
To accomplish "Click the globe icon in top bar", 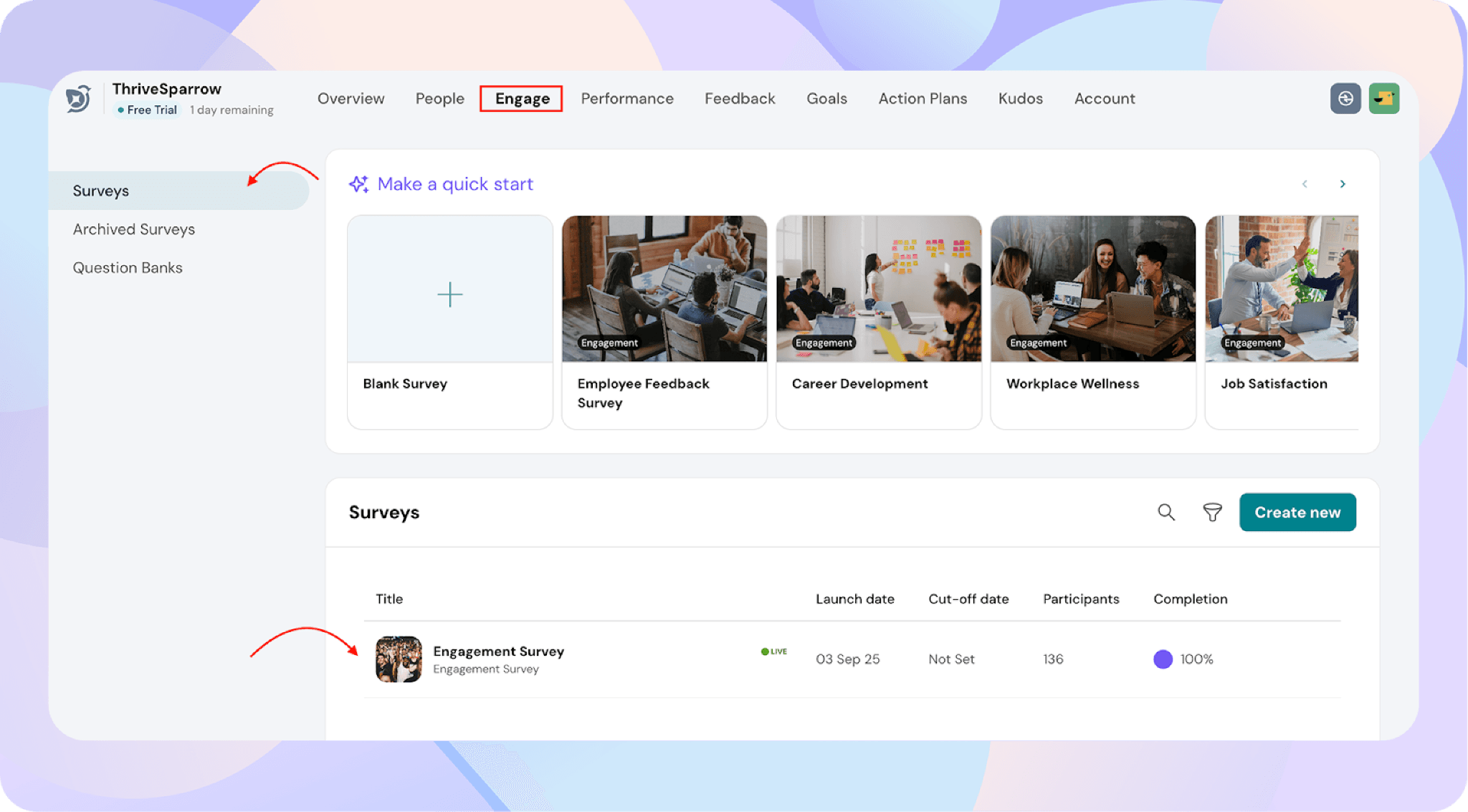I will pyautogui.click(x=1345, y=98).
